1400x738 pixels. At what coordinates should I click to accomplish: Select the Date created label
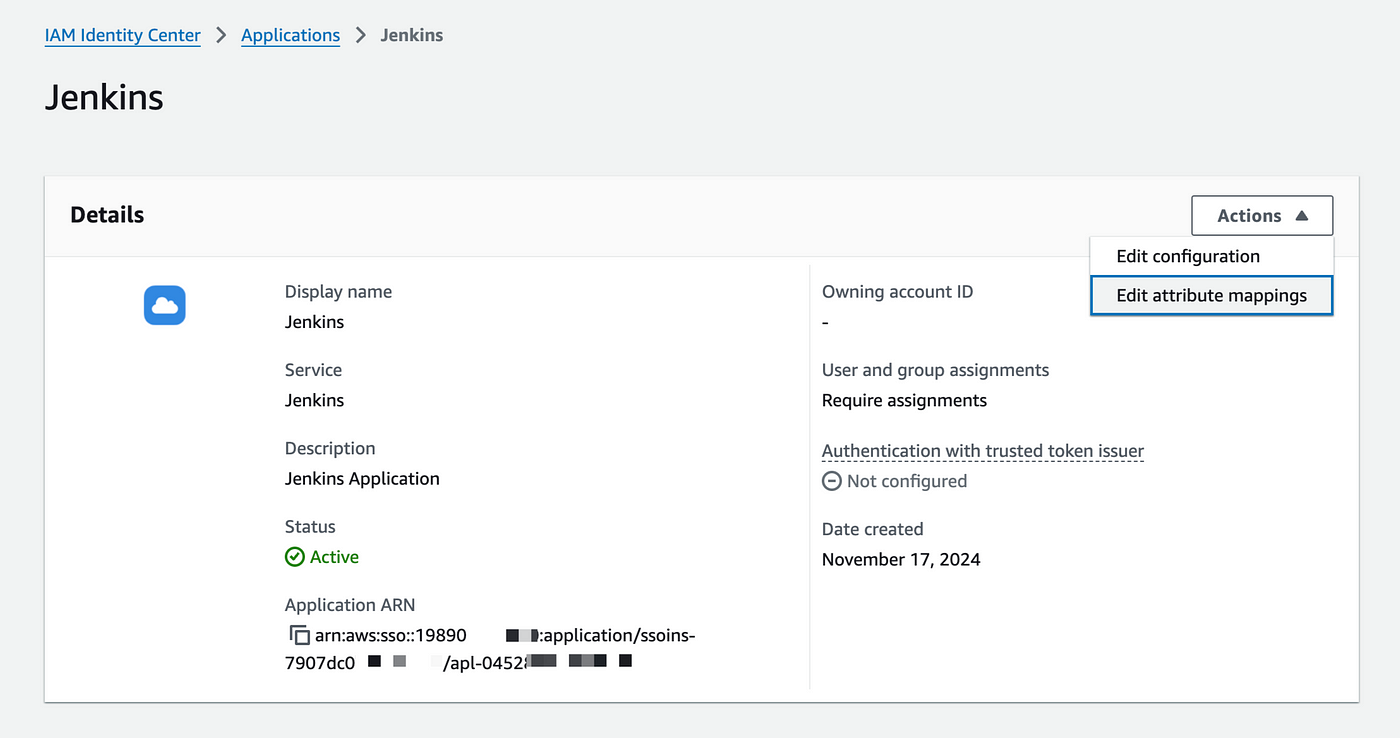[872, 529]
